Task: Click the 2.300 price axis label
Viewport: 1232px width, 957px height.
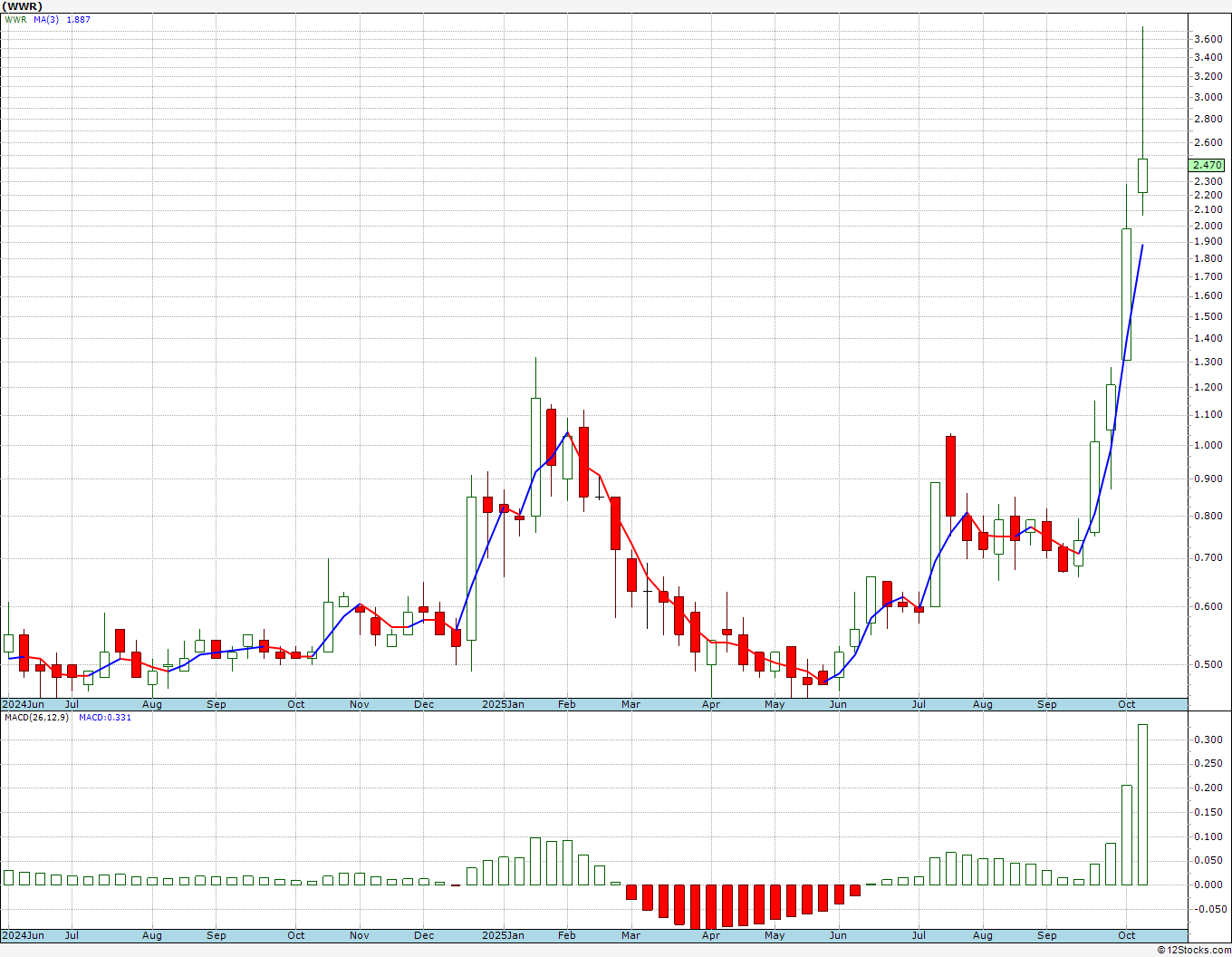Action: [x=1208, y=181]
